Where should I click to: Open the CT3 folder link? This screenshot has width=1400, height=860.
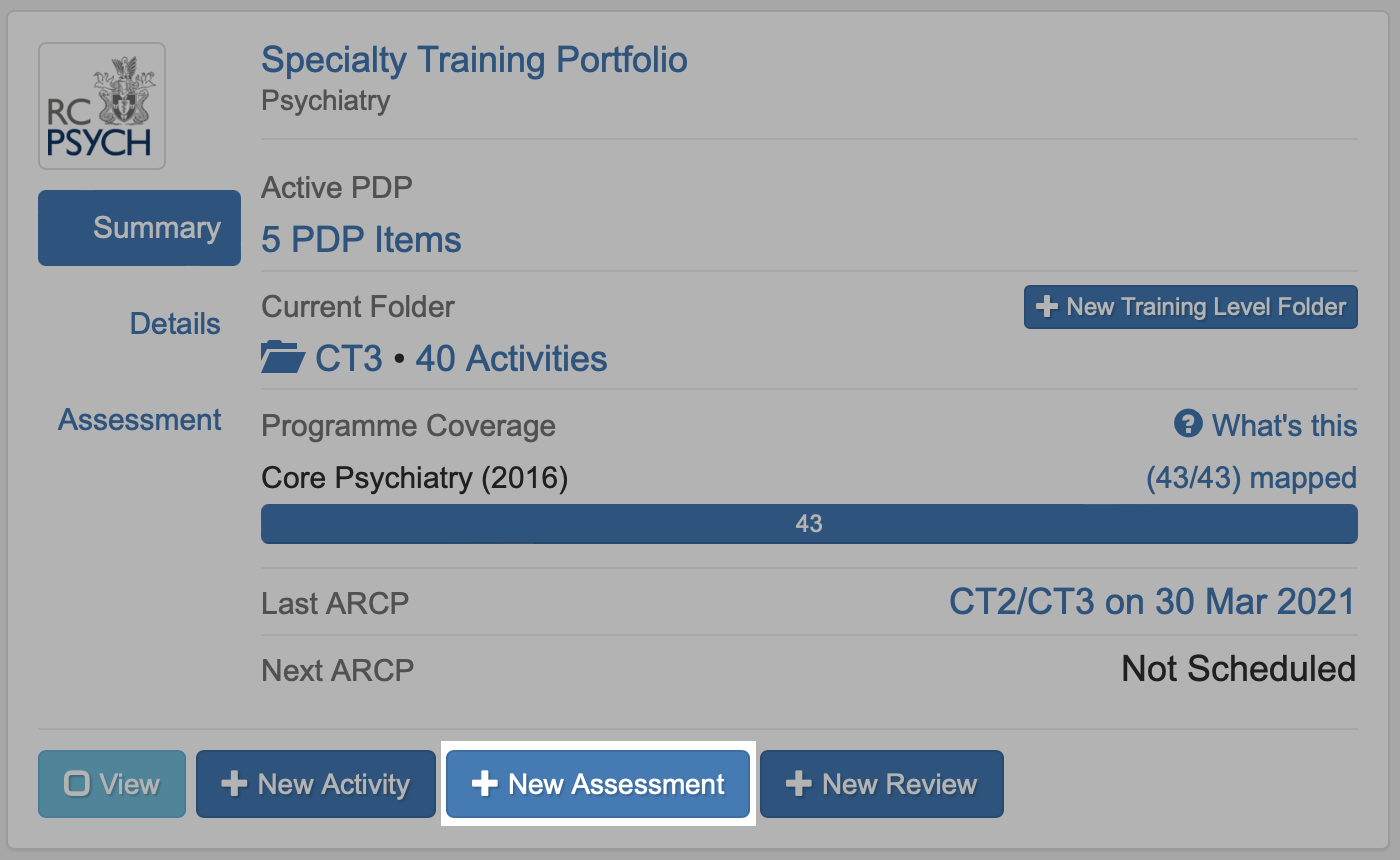point(349,358)
